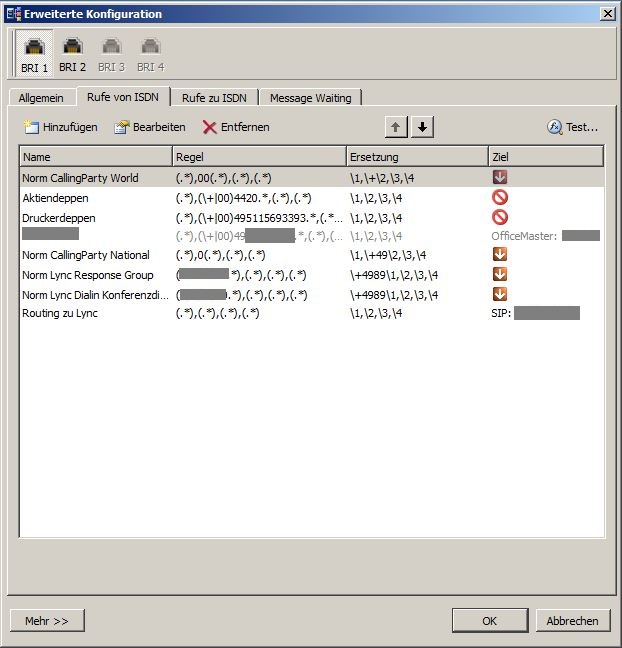Sort by the Ersetzung column header
Image resolution: width=622 pixels, height=648 pixels.
pos(417,157)
